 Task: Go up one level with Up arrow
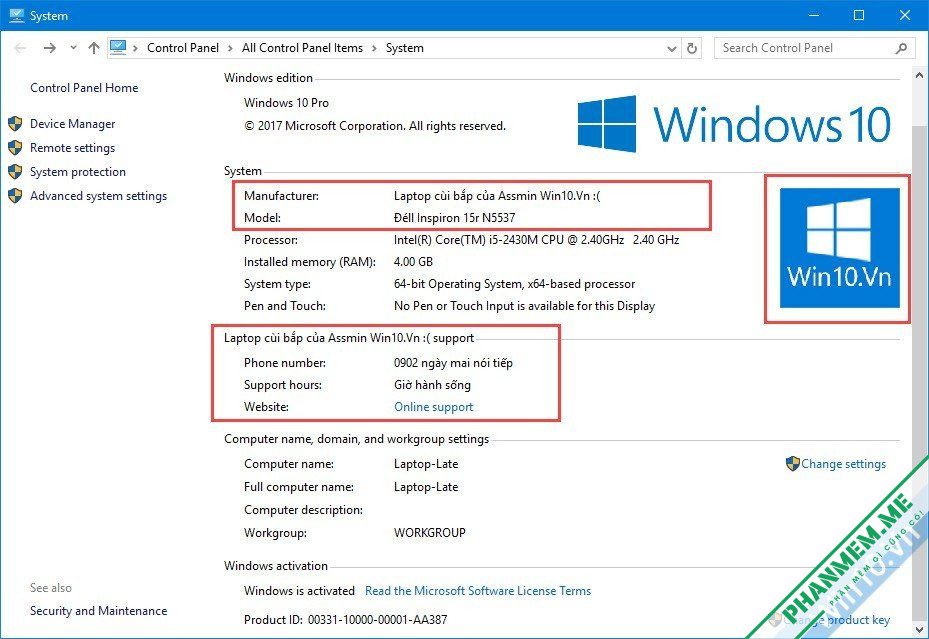(x=94, y=48)
